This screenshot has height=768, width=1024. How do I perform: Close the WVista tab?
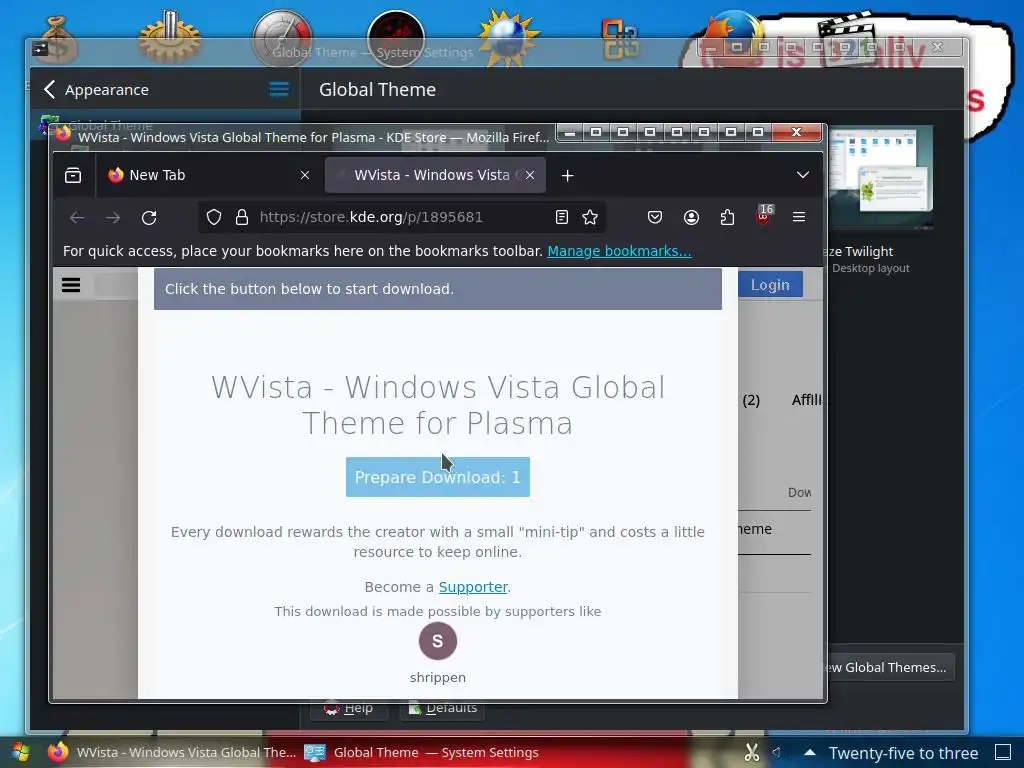[530, 175]
